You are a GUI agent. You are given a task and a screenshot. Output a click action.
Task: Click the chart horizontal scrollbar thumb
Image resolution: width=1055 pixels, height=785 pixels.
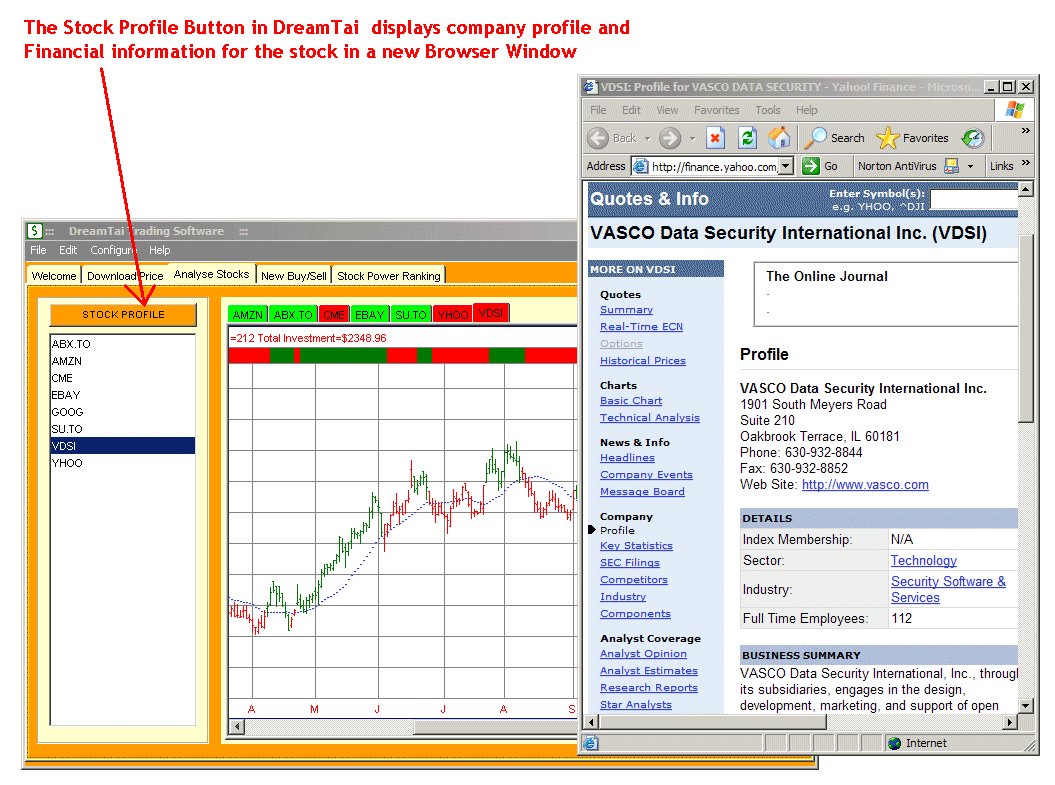[495, 726]
